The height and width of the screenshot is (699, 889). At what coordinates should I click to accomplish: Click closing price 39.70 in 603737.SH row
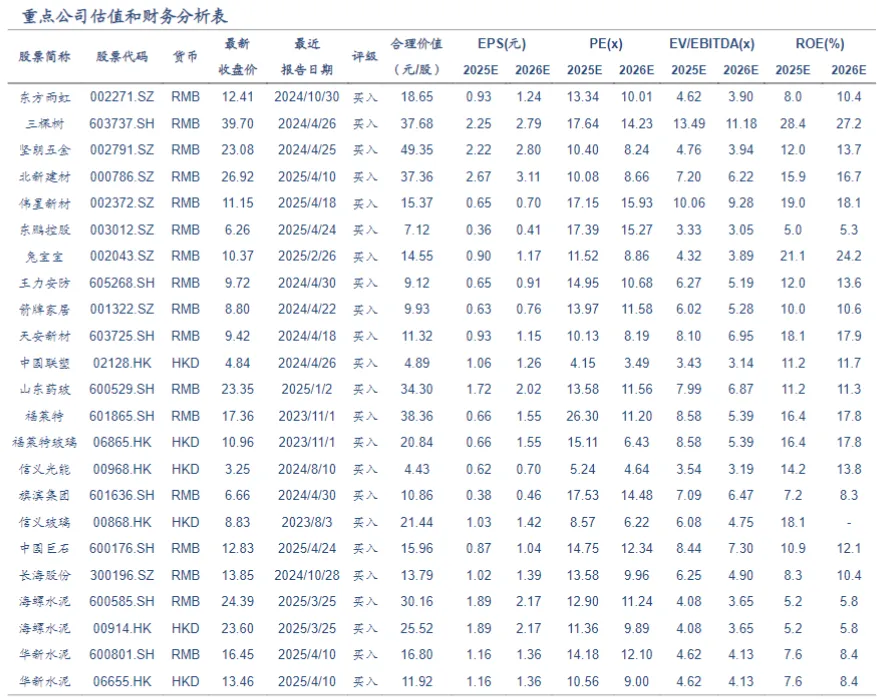[x=238, y=124]
